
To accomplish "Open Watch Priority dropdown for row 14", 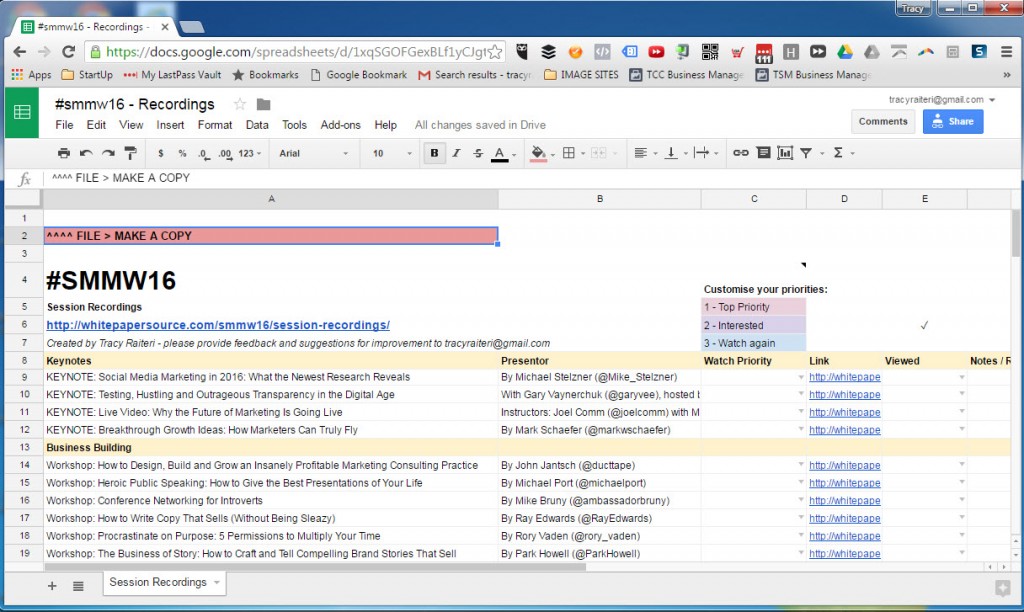I will pyautogui.click(x=801, y=464).
